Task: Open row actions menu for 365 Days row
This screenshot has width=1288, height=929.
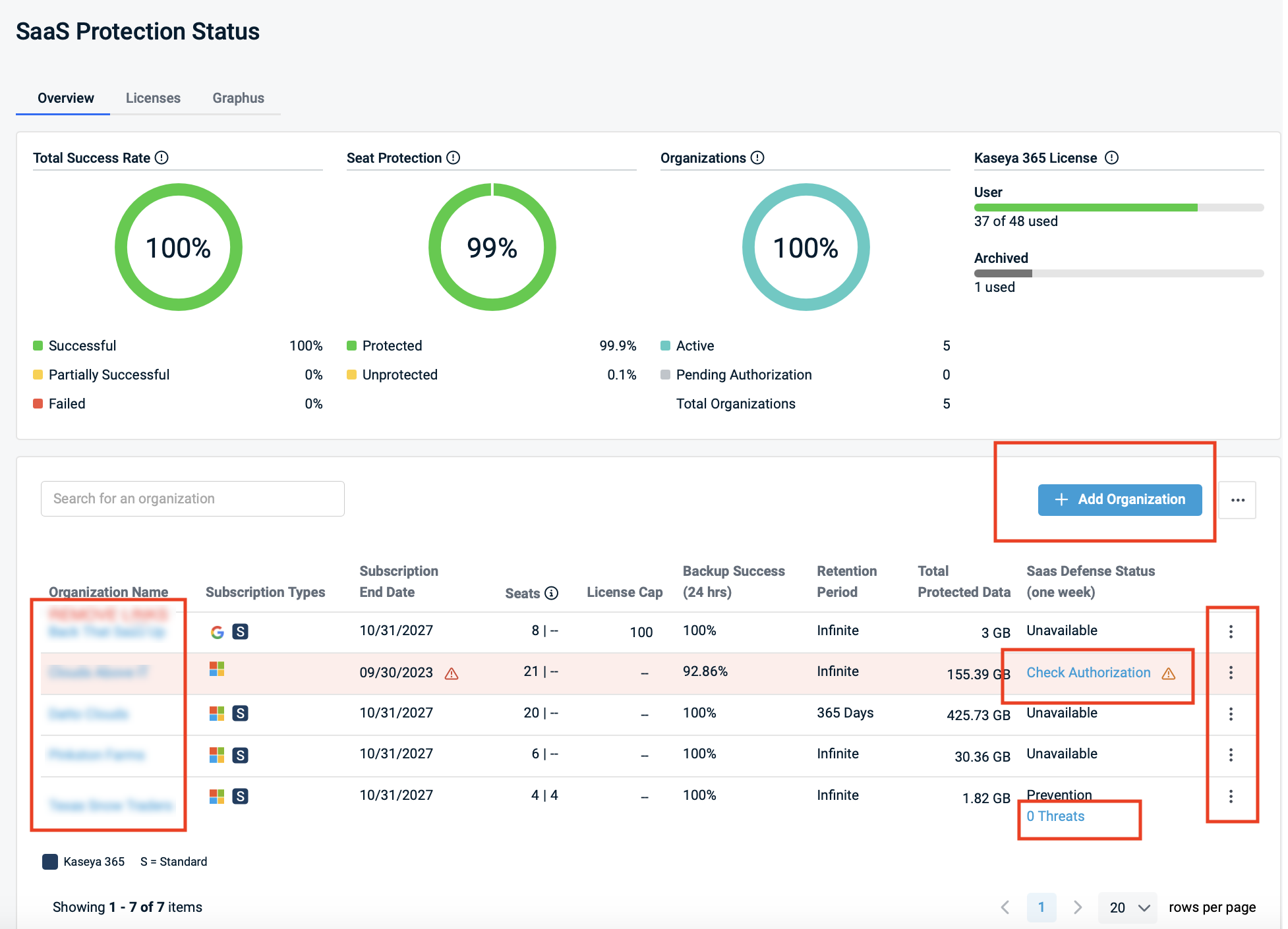Action: tap(1230, 714)
